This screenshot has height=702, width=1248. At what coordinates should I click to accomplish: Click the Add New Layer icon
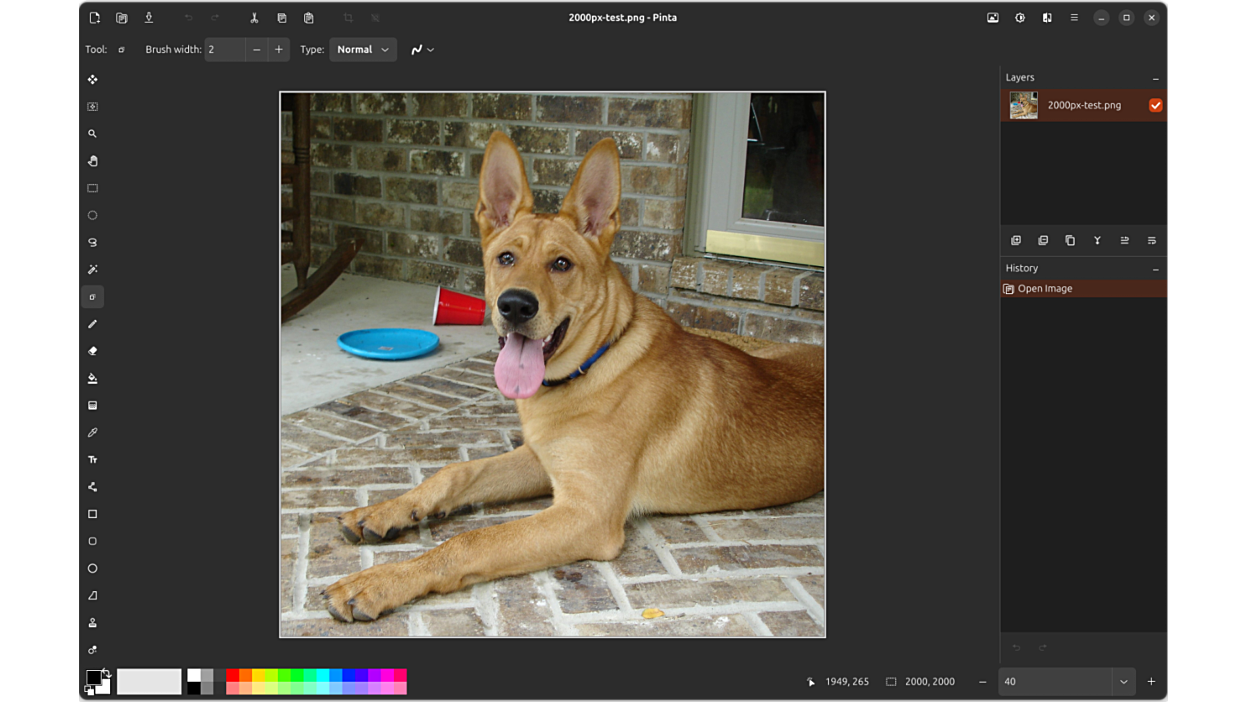coord(1016,241)
